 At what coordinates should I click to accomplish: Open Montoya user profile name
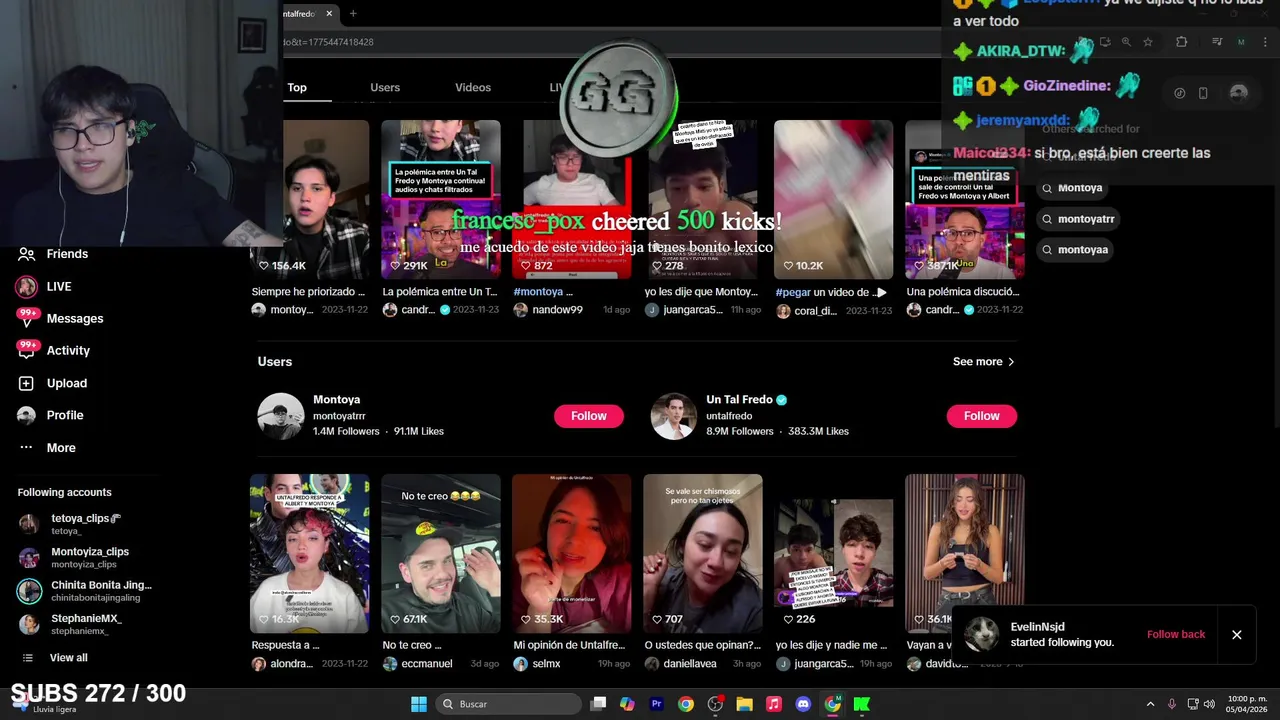pos(336,400)
